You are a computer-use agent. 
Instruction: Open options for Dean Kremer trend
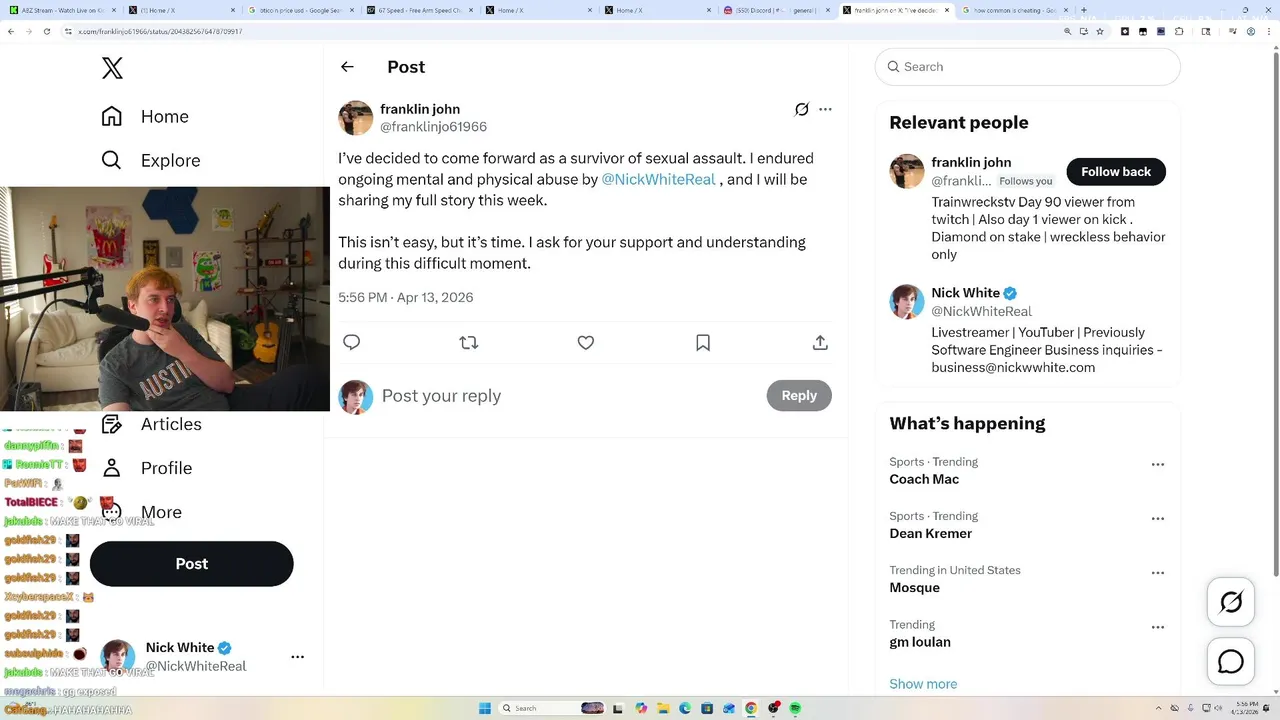pyautogui.click(x=1158, y=519)
